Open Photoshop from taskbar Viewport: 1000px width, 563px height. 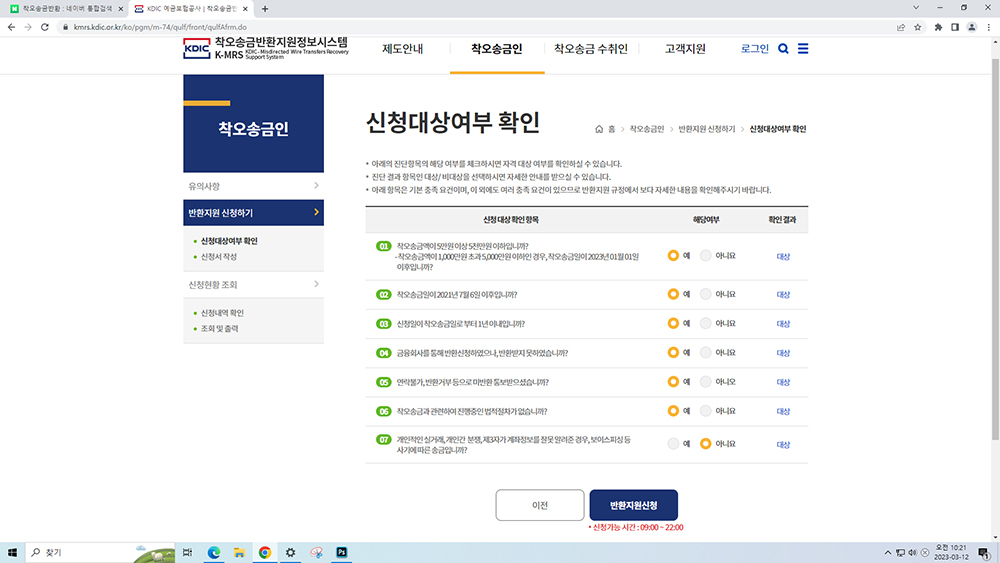pos(341,552)
